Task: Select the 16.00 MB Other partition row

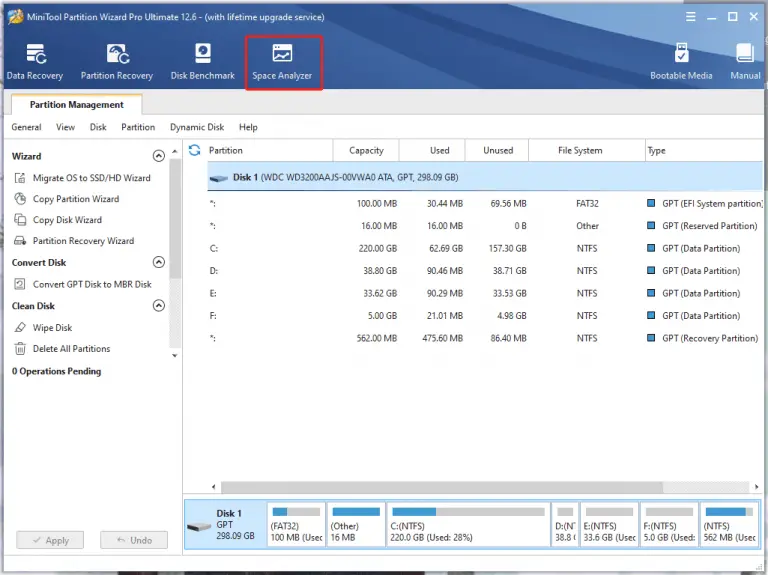Action: [485, 226]
